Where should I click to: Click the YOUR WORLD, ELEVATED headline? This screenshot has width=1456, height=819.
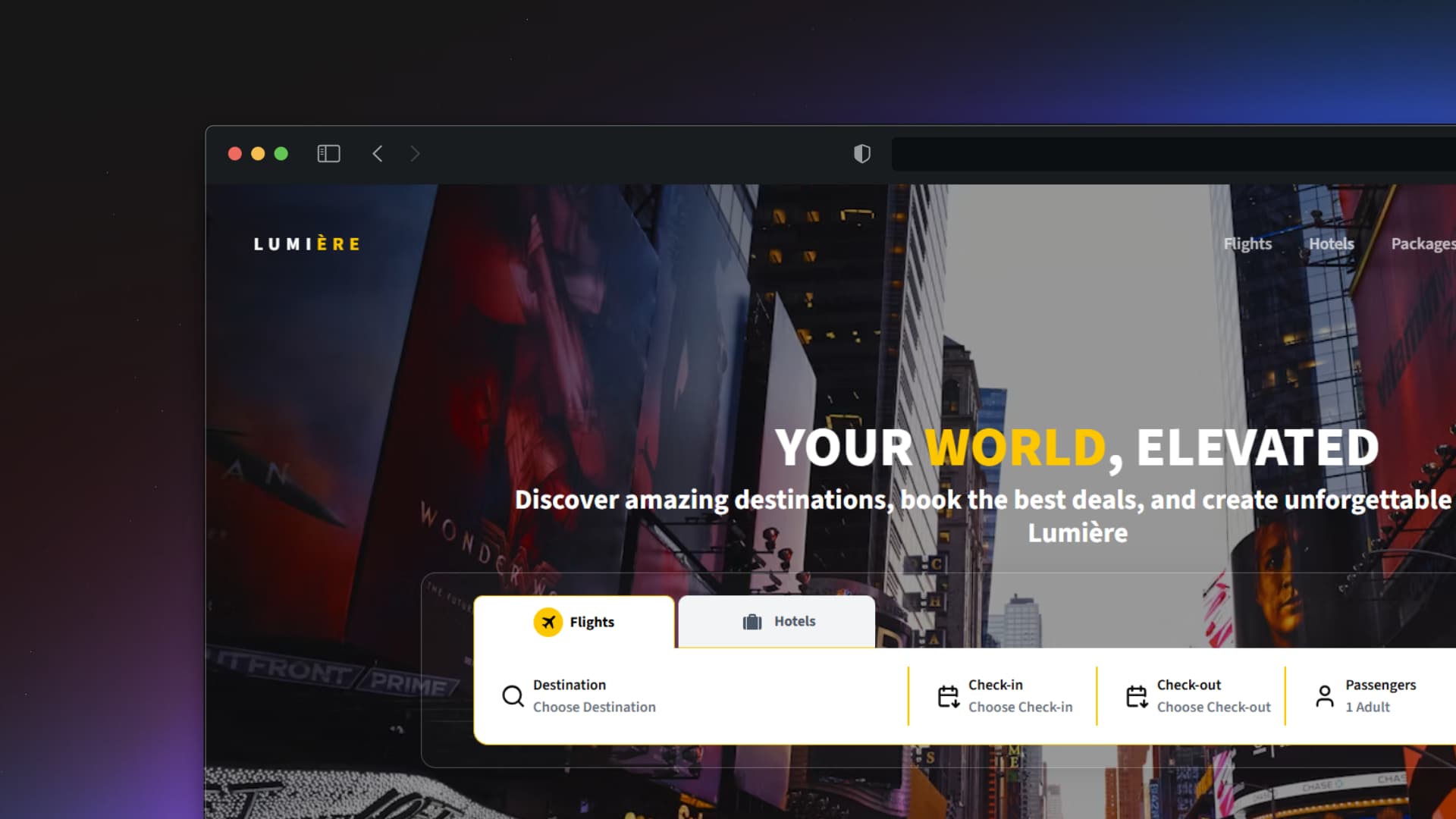tap(1077, 447)
